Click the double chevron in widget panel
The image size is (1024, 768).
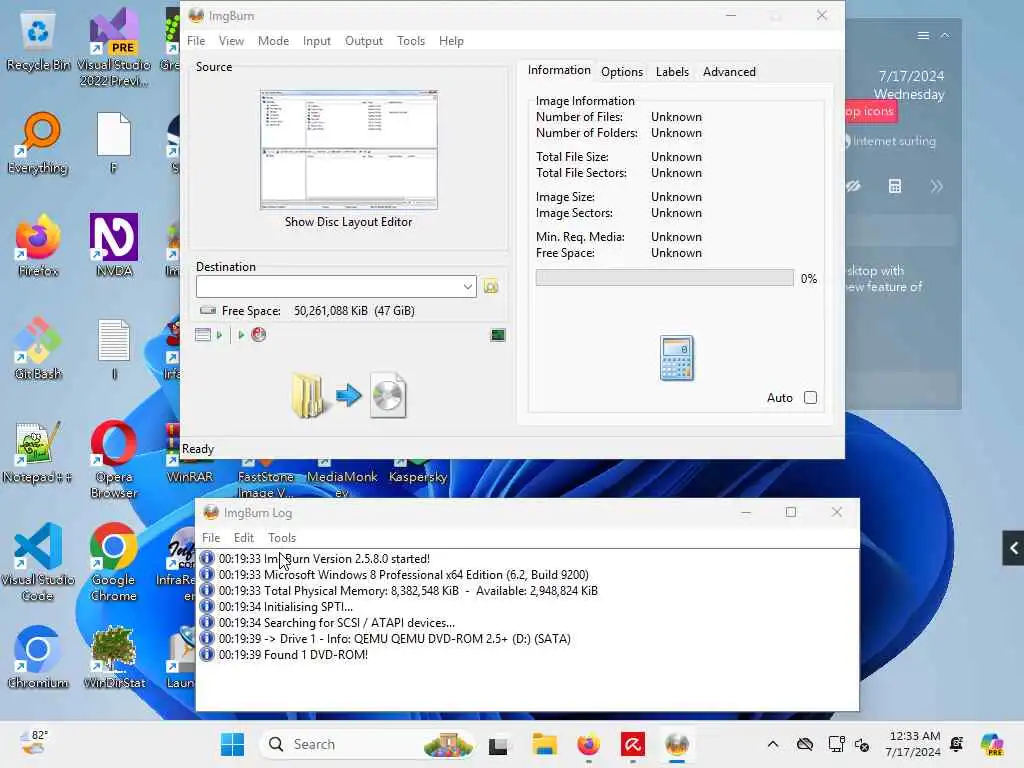tap(936, 187)
